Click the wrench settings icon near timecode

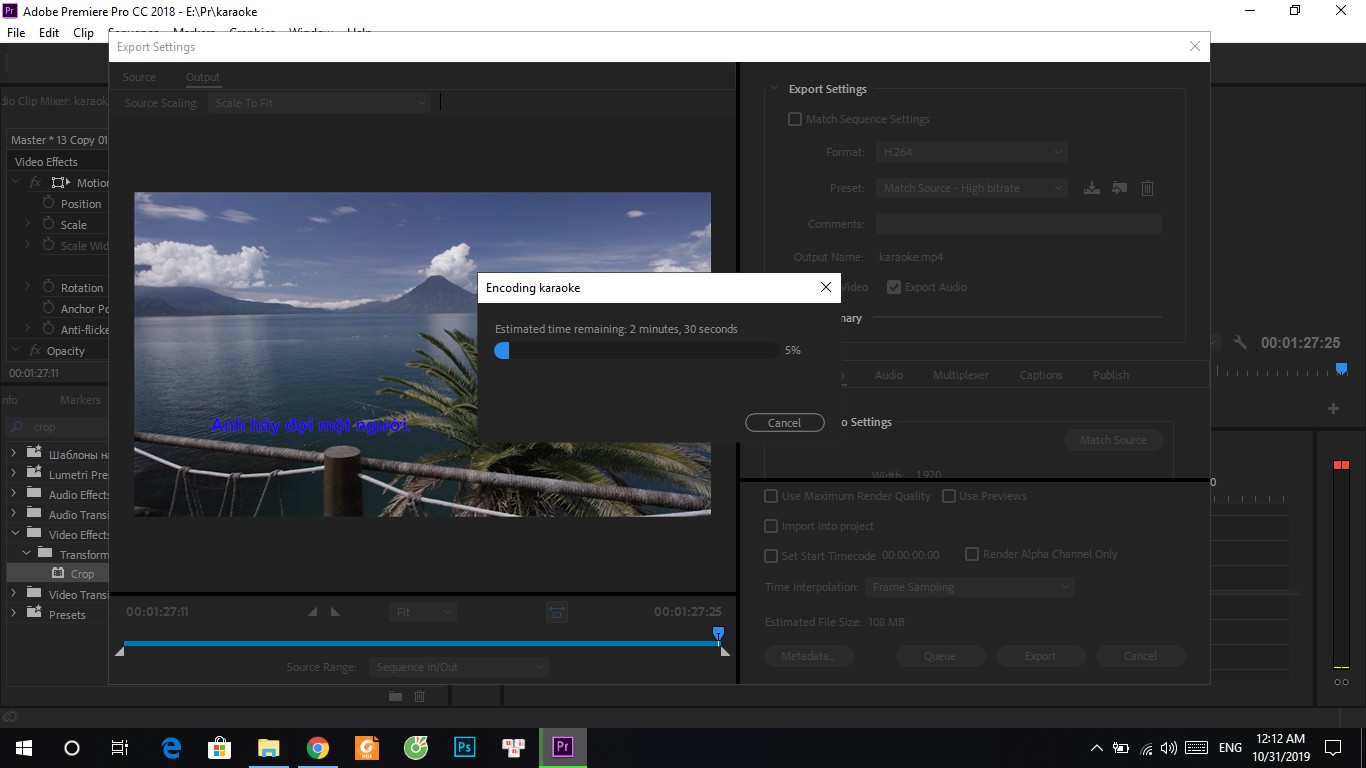point(1240,342)
